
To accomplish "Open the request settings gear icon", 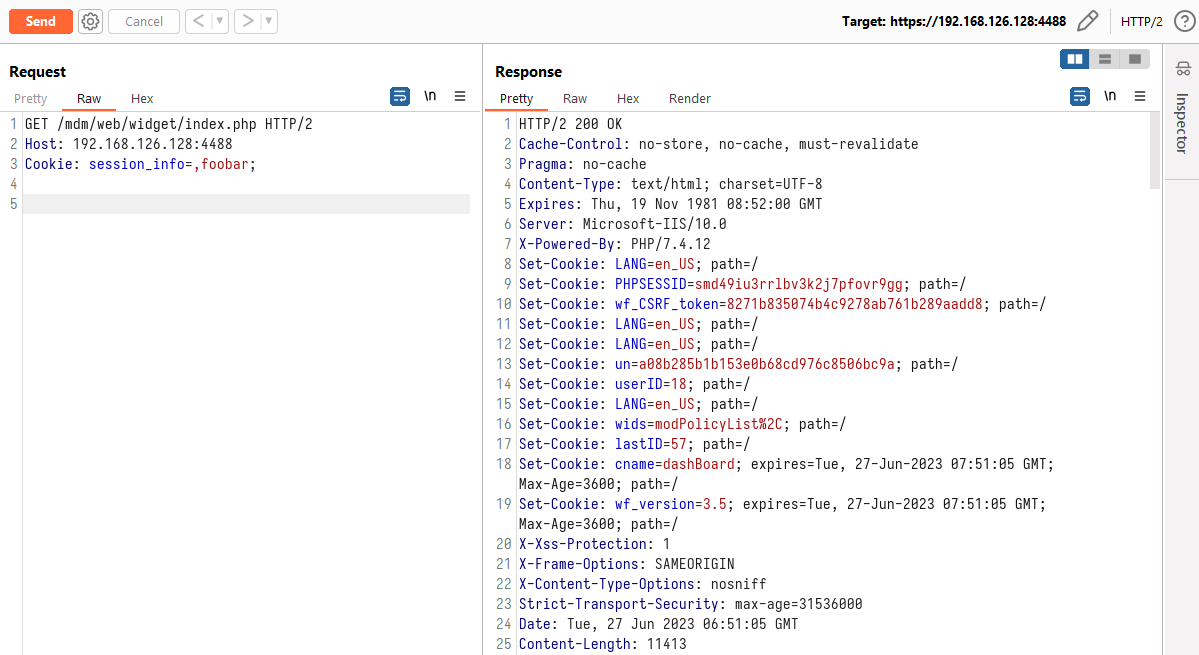I will tap(91, 21).
